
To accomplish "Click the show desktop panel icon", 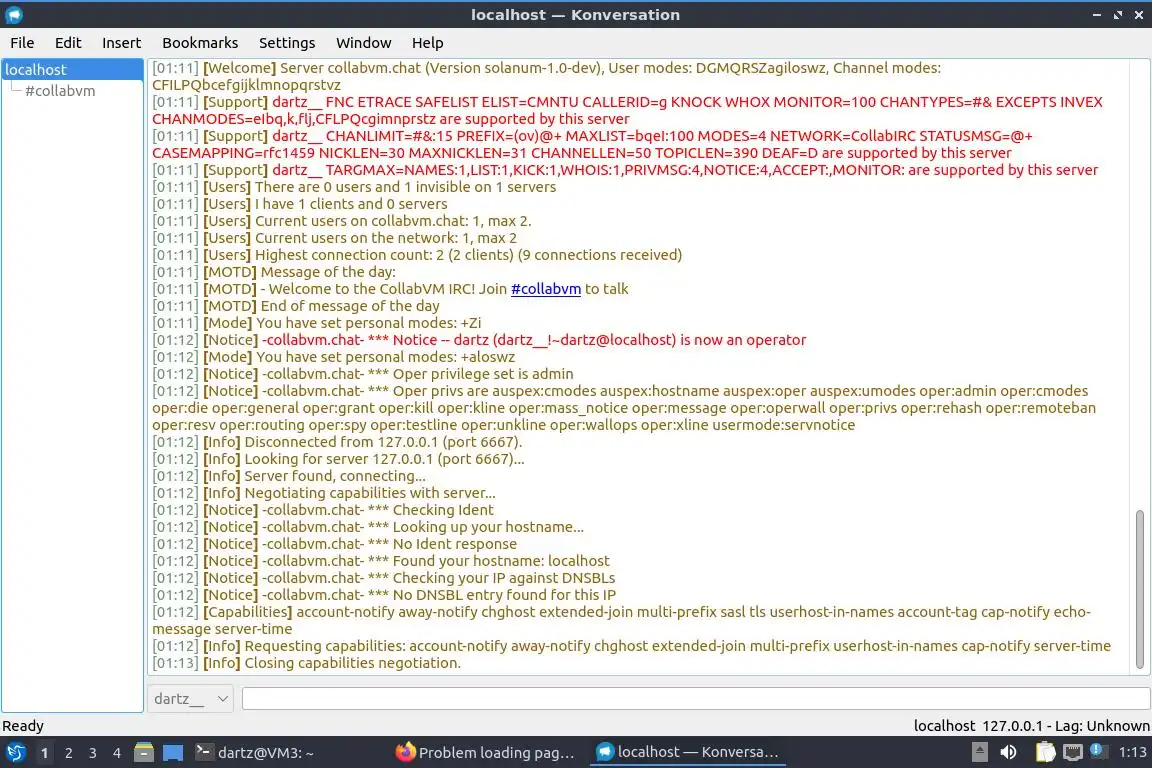I will [x=173, y=753].
